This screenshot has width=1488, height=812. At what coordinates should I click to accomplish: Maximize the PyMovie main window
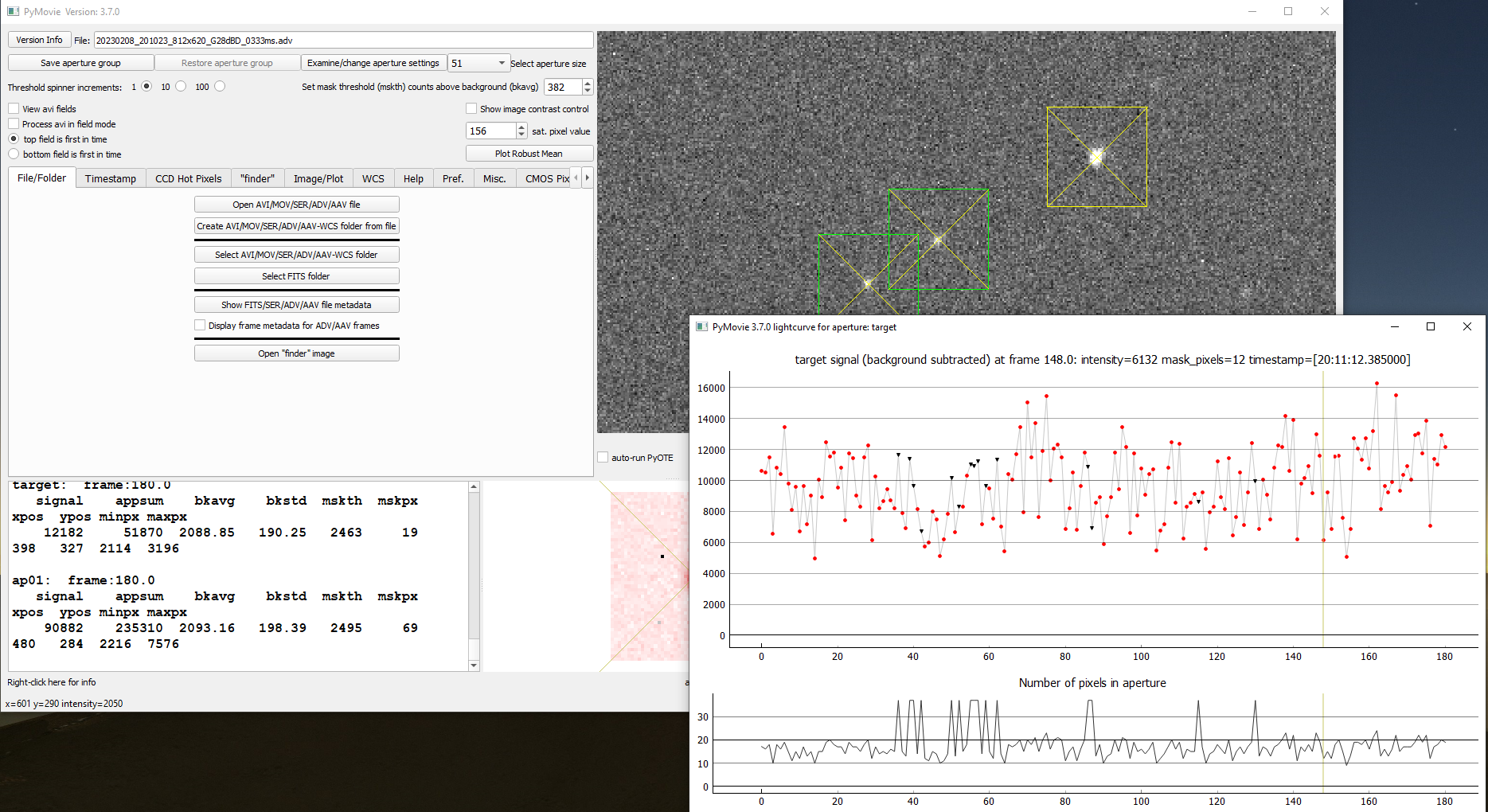click(1288, 11)
